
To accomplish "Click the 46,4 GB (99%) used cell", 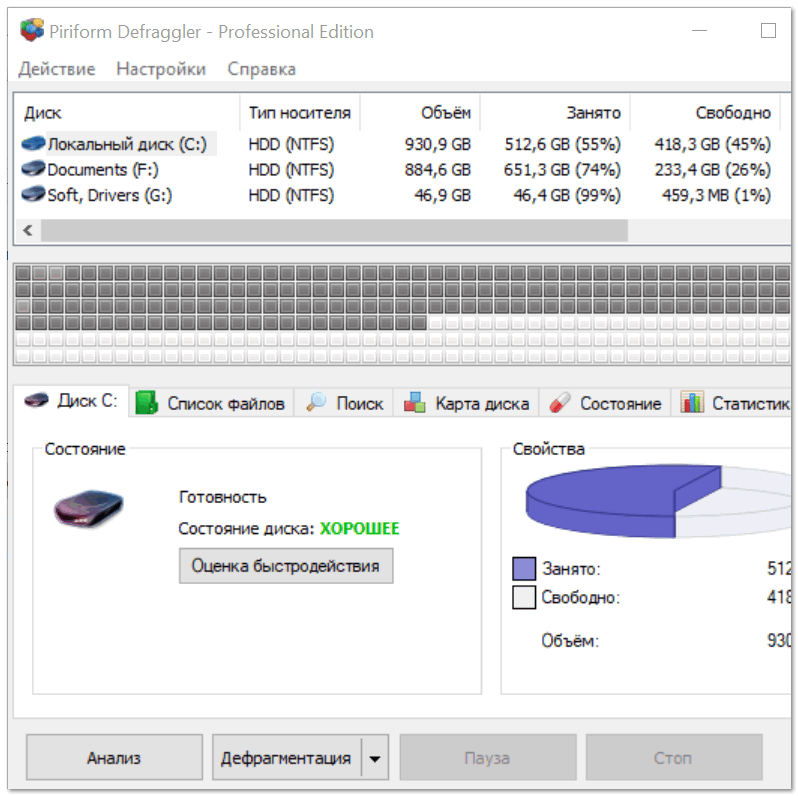I will (567, 195).
